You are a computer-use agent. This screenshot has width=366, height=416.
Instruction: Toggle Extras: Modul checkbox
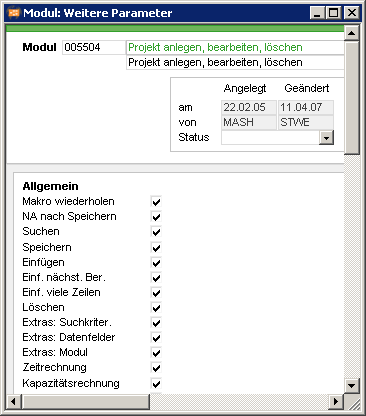pos(156,353)
